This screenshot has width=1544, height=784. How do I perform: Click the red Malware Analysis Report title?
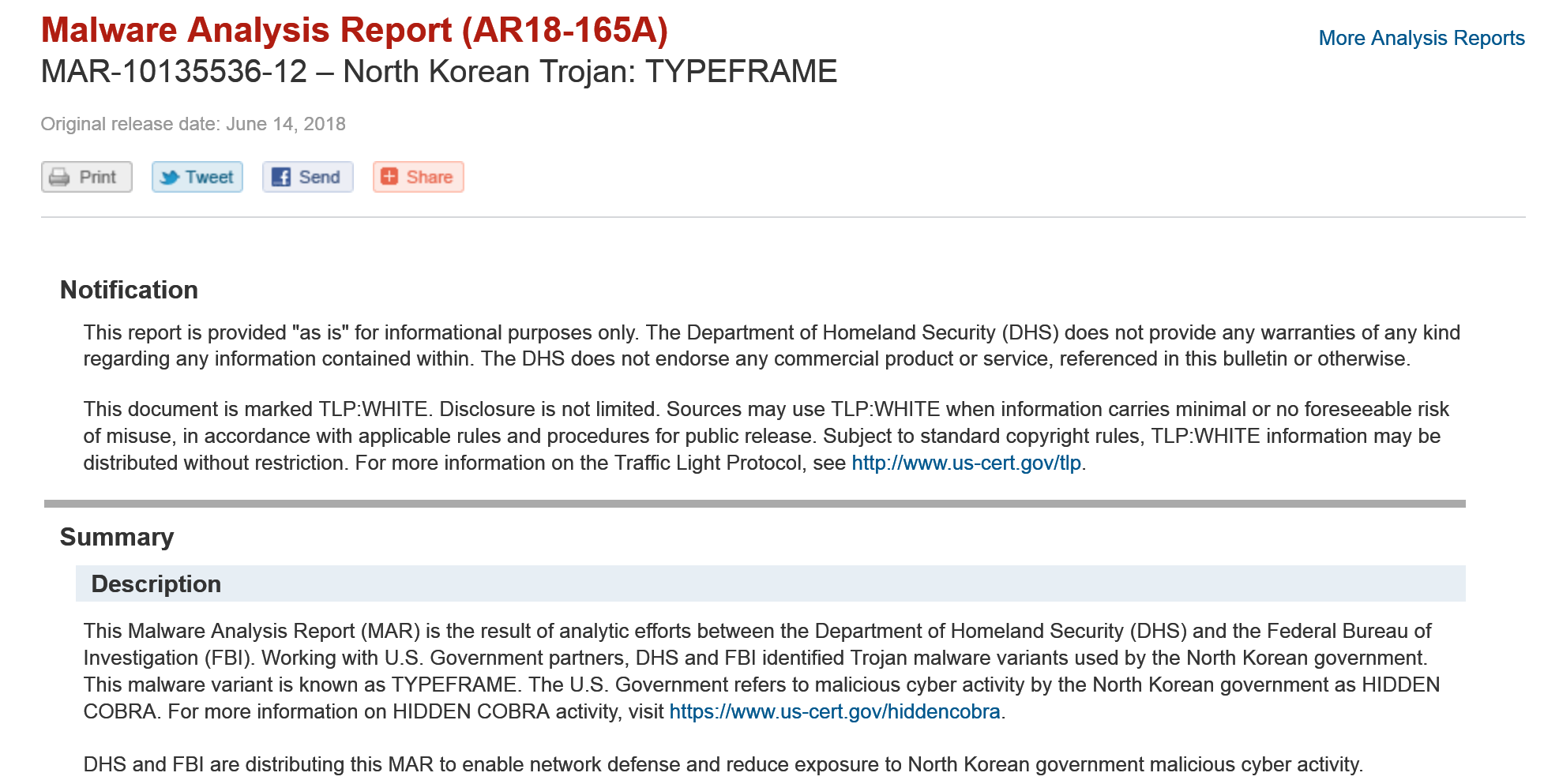[355, 30]
